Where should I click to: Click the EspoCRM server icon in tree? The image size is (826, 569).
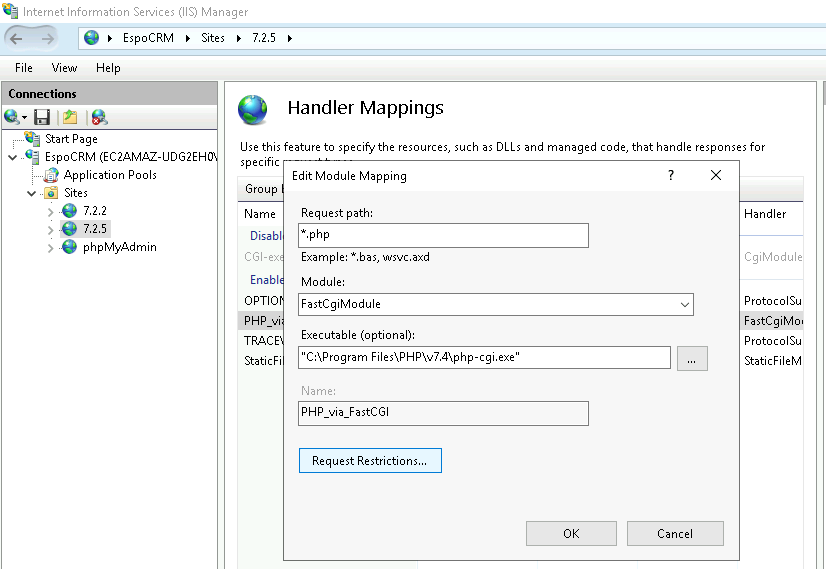point(33,156)
